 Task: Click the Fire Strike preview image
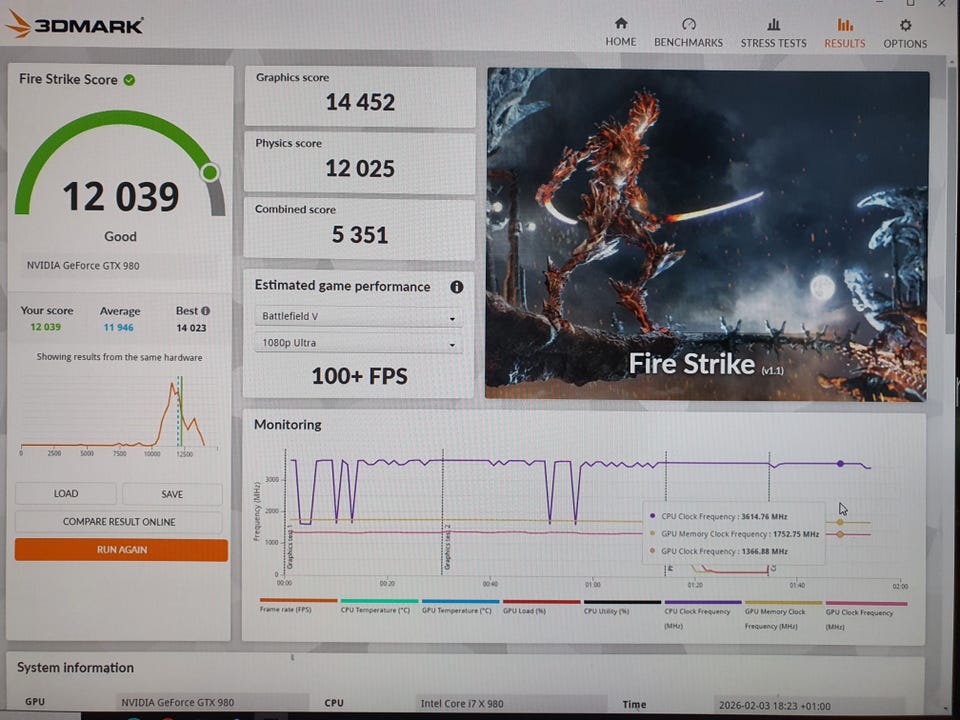tap(707, 234)
